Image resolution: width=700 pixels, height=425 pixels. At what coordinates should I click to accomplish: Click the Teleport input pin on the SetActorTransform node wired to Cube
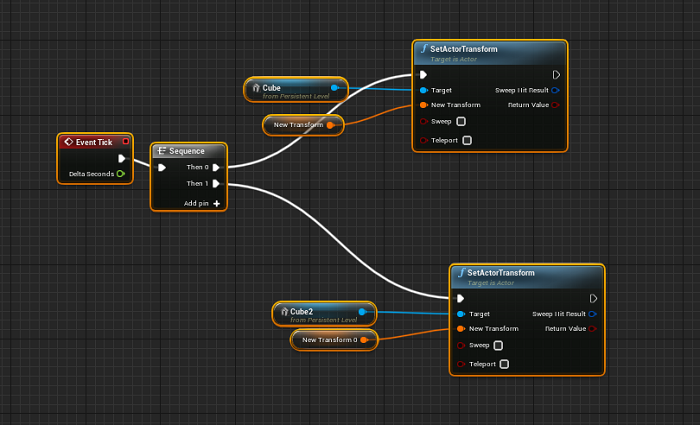[424, 141]
